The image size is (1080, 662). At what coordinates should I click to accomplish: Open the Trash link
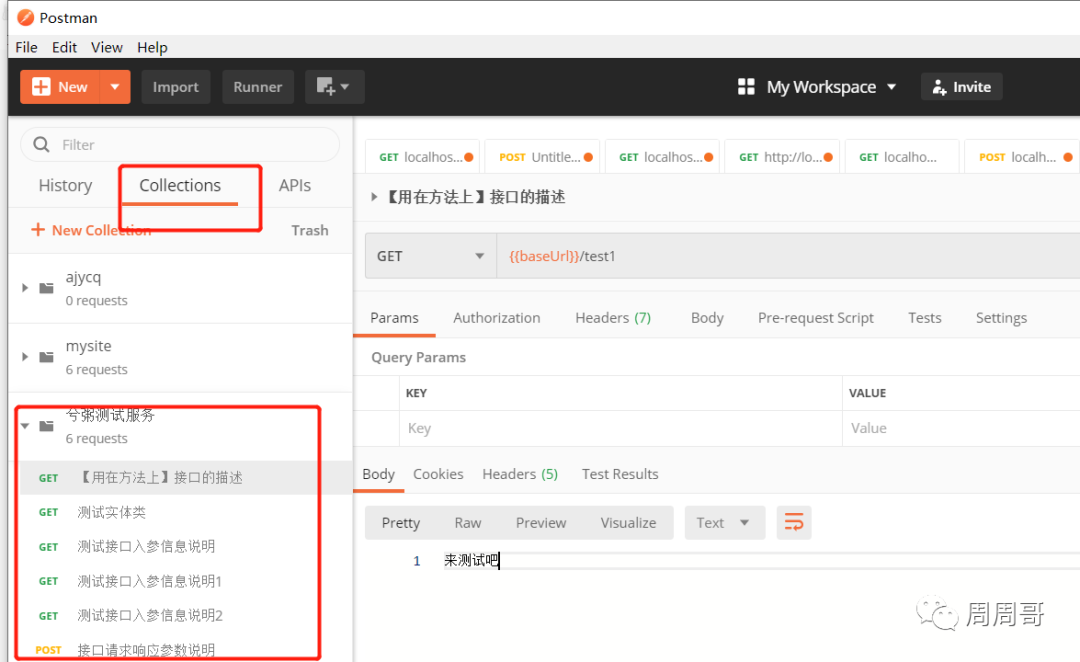(x=309, y=230)
